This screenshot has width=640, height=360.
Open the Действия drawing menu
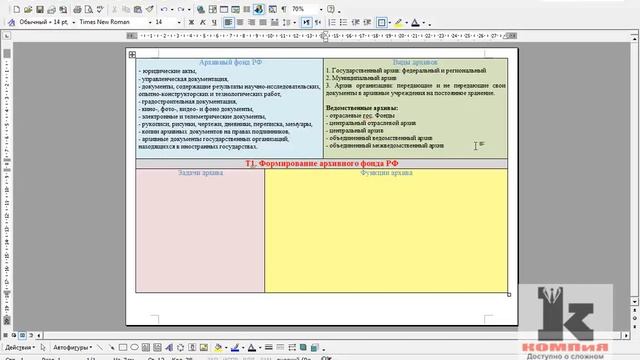coord(20,348)
